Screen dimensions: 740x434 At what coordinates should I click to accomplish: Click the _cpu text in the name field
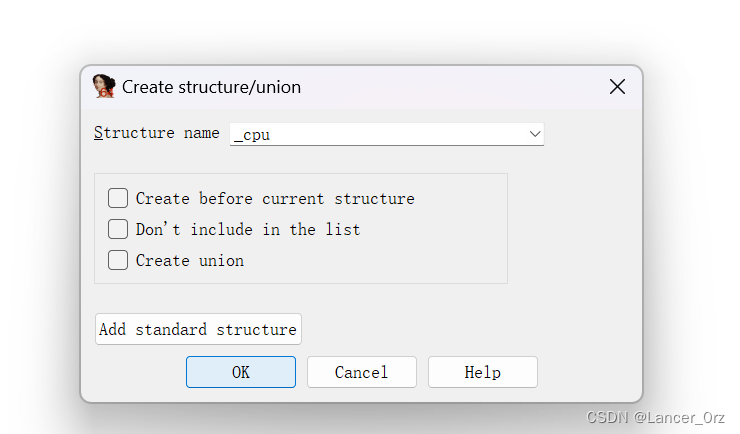click(251, 135)
